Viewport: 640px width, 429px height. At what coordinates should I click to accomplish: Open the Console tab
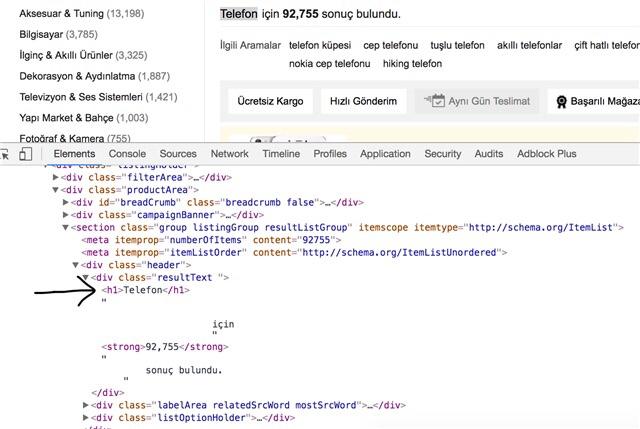(x=127, y=154)
